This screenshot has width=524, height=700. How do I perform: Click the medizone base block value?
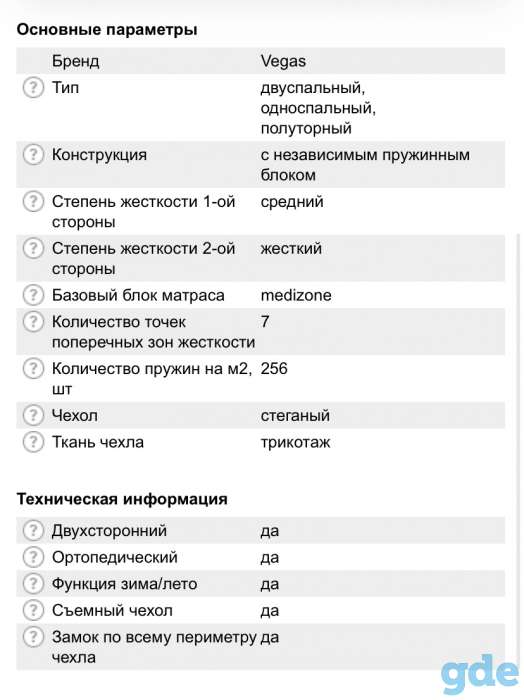point(296,295)
